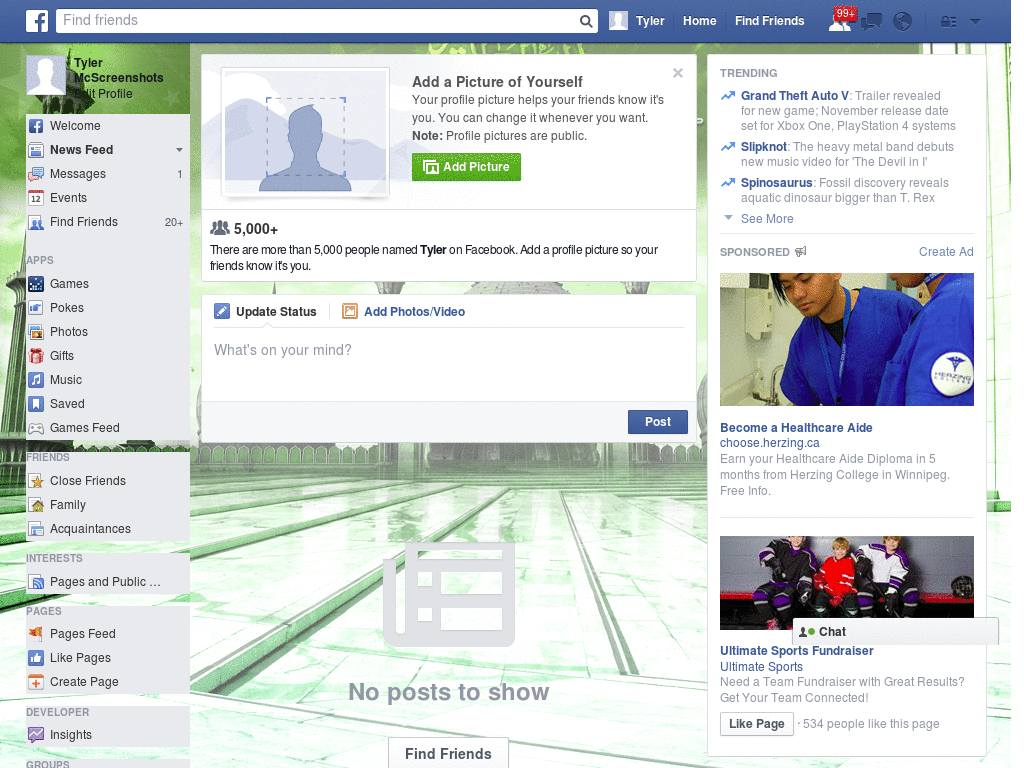
Task: Open the Games Feed controller icon
Action: tap(36, 428)
